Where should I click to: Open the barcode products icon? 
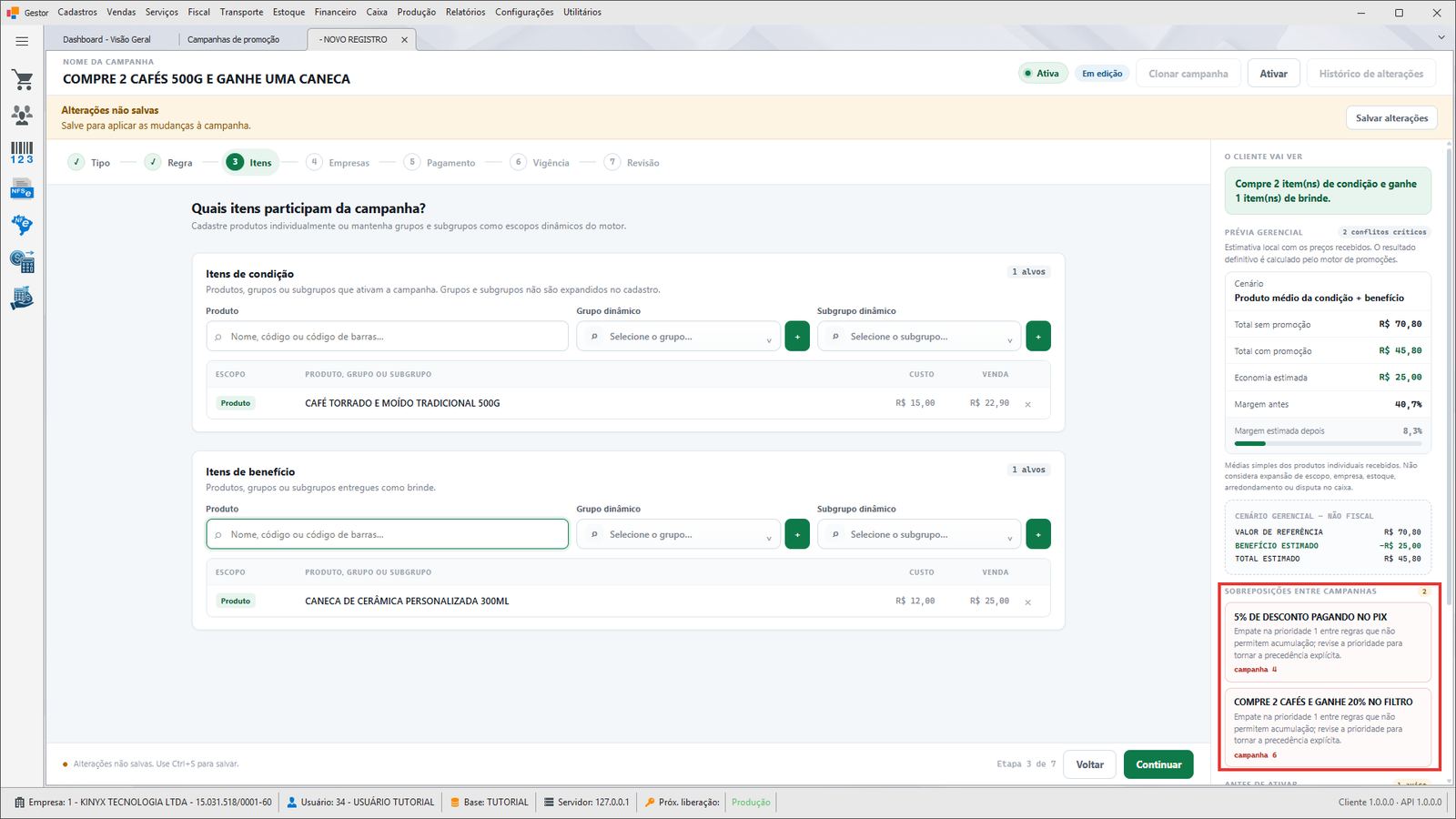(22, 153)
